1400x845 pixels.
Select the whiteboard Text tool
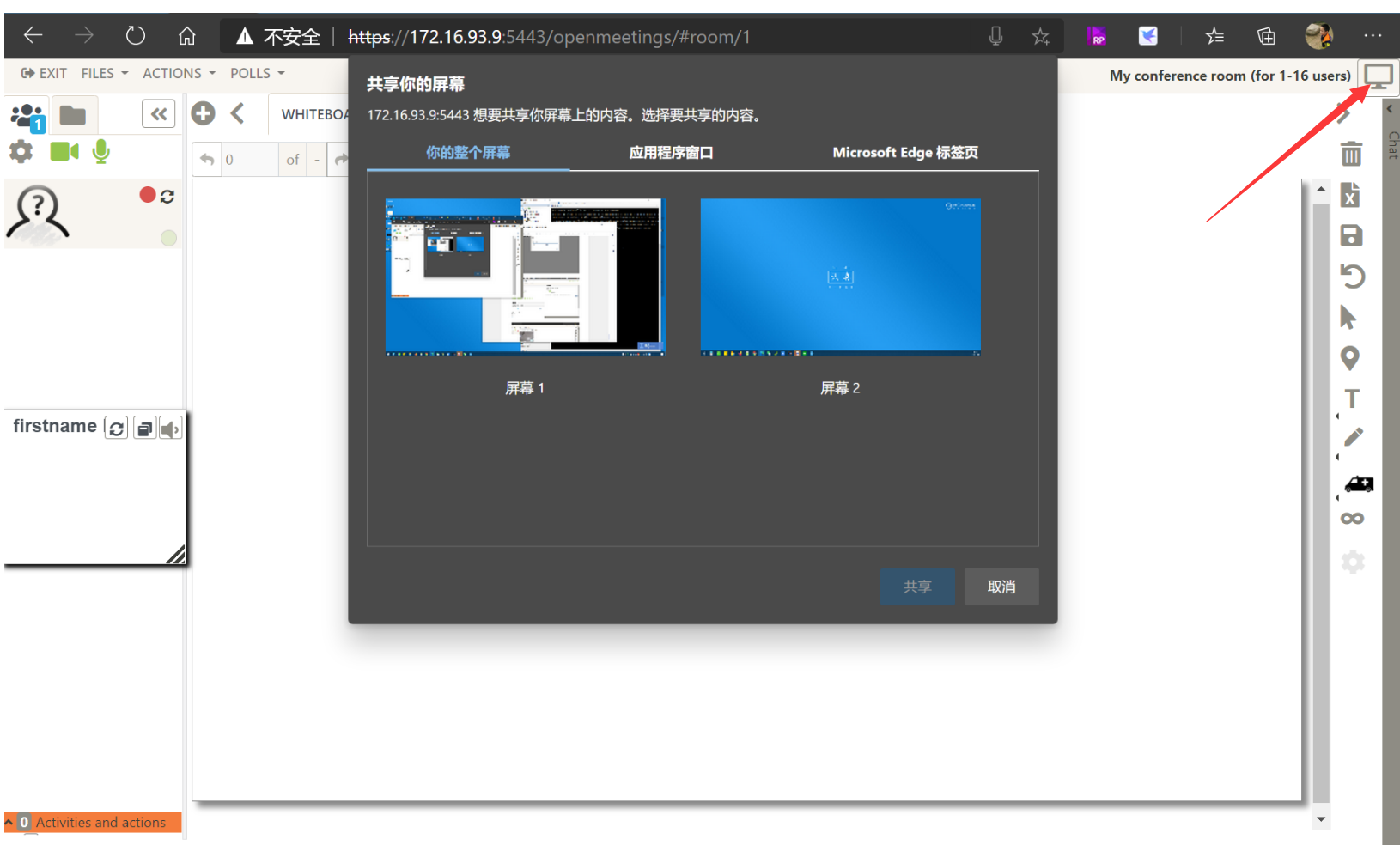tap(1352, 398)
